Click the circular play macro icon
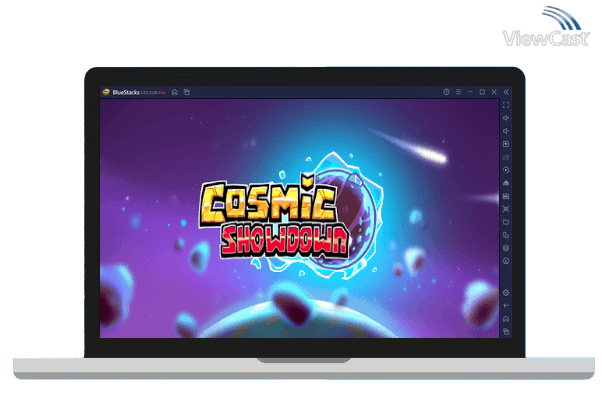The width and height of the screenshot is (602, 414). point(506,170)
